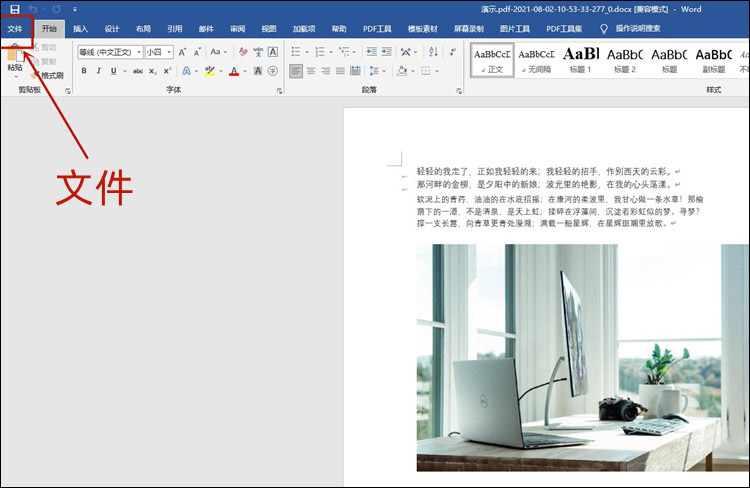Click the phonetic guide icon

tap(258, 52)
